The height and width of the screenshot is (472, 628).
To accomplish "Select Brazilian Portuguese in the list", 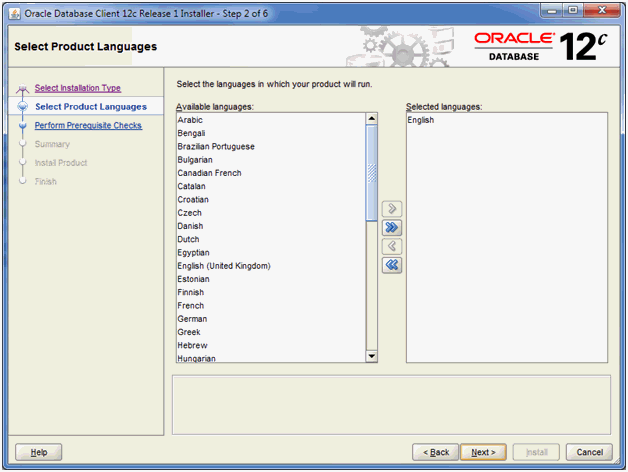I will pos(271,146).
